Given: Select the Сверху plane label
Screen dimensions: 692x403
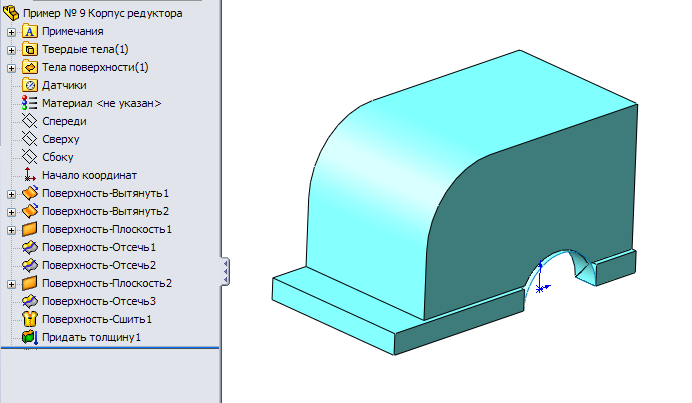Looking at the screenshot, I should [x=60, y=139].
